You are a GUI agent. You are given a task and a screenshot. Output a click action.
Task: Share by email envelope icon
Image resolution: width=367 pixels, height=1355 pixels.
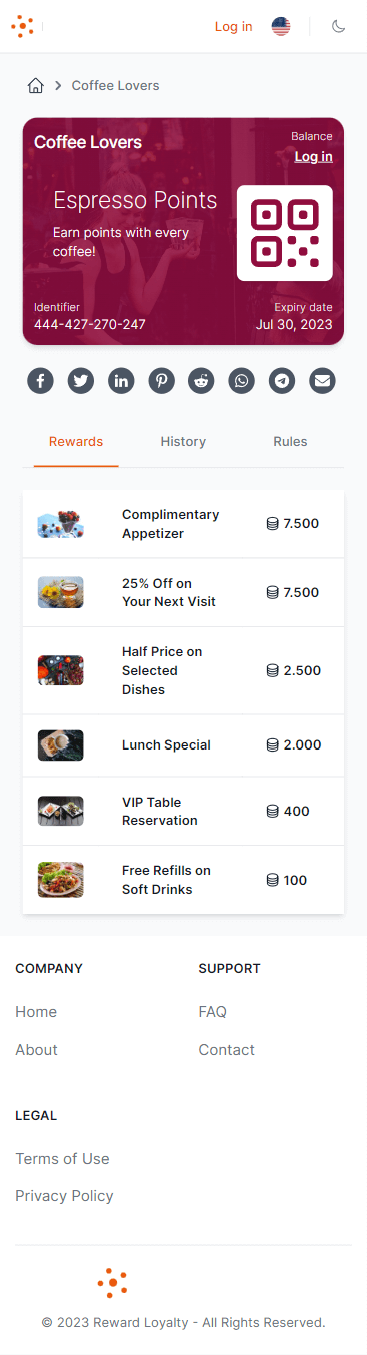(x=322, y=381)
